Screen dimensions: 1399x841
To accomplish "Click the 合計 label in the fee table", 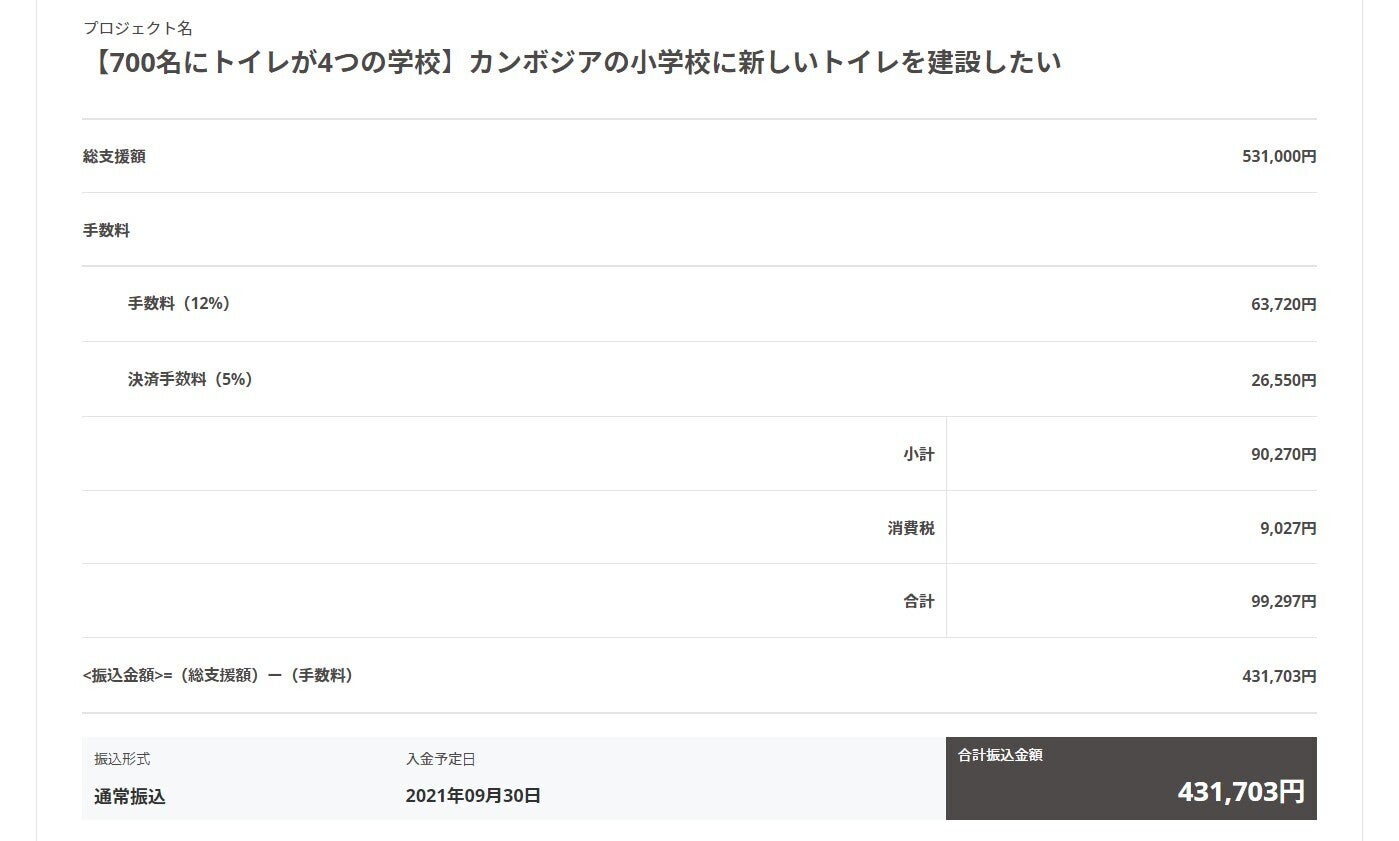I will click(x=918, y=601).
